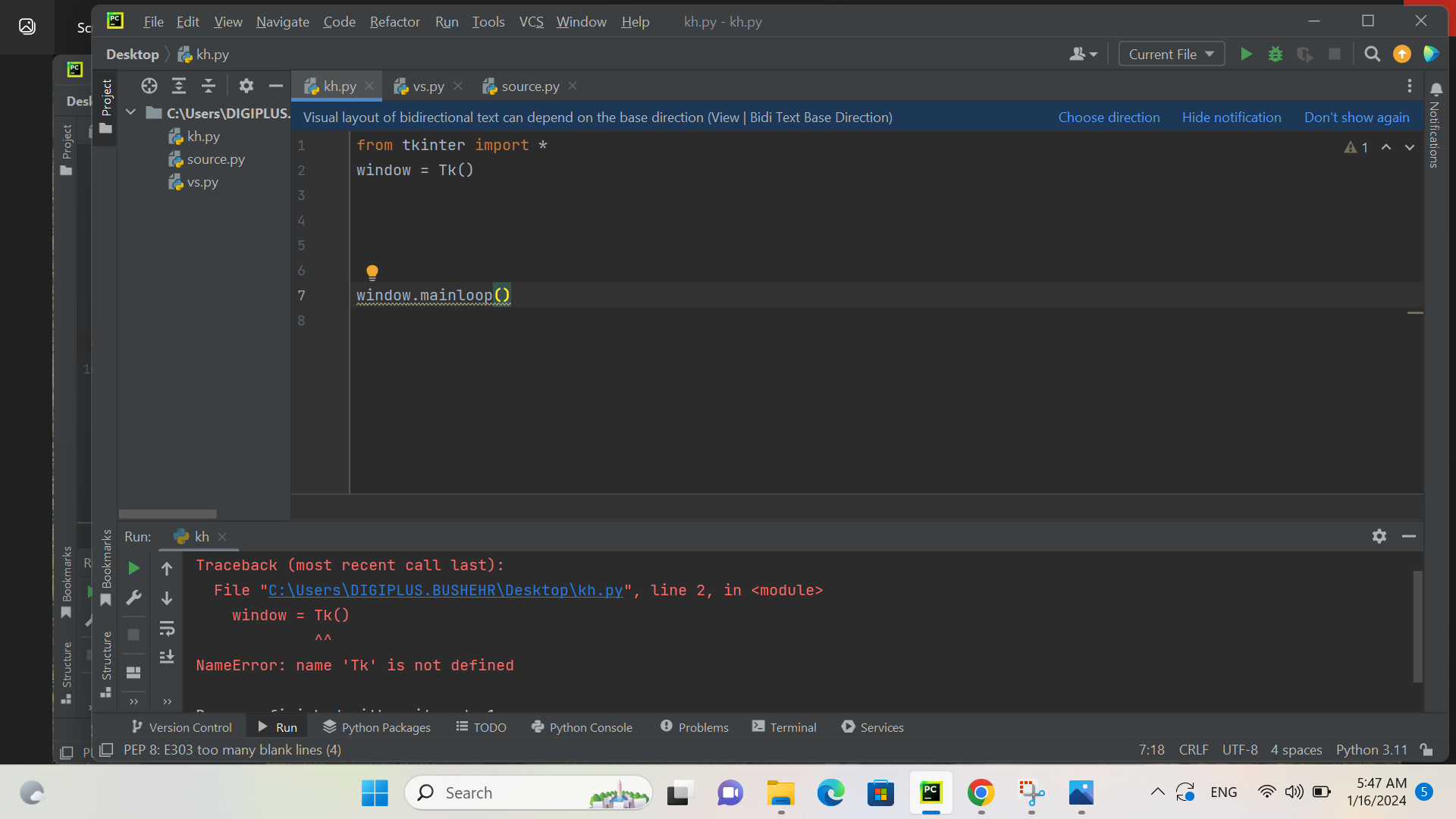Click the Project panel horizontal scrollbar
Viewport: 1456px width, 819px height.
click(x=168, y=513)
